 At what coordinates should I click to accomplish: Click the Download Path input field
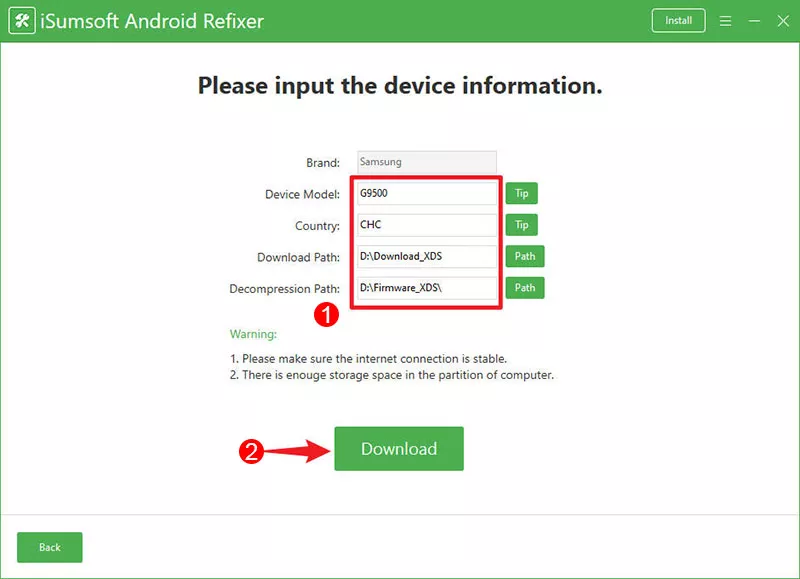click(x=427, y=257)
